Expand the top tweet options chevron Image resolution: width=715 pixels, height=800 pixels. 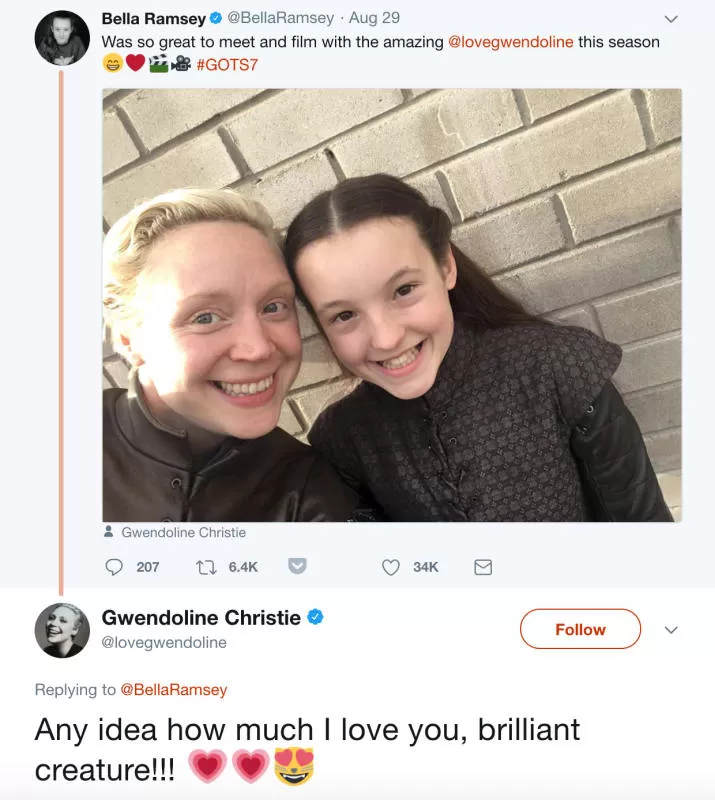click(671, 19)
